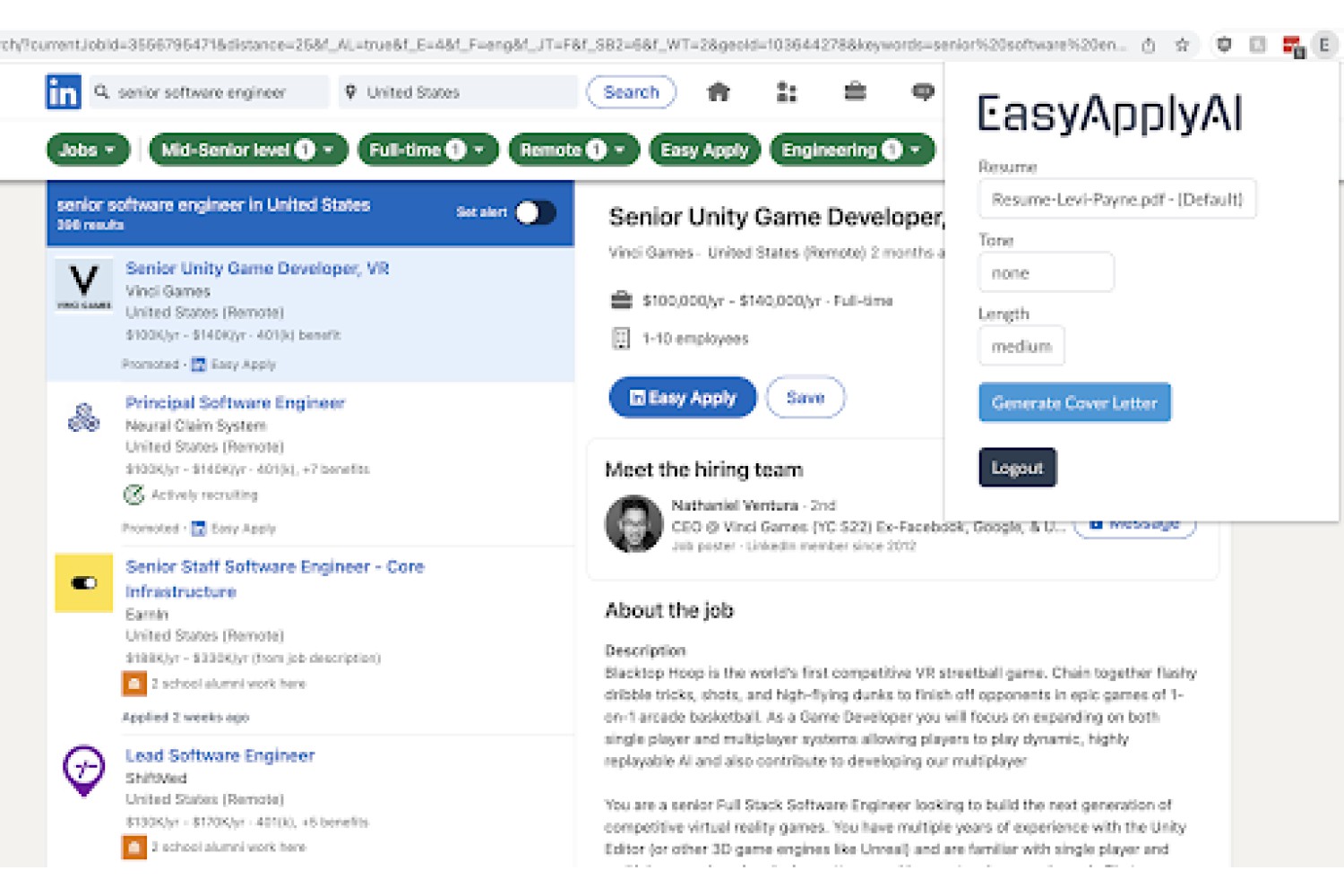Click the blue Easy Apply button
The image size is (1344, 896).
point(683,398)
